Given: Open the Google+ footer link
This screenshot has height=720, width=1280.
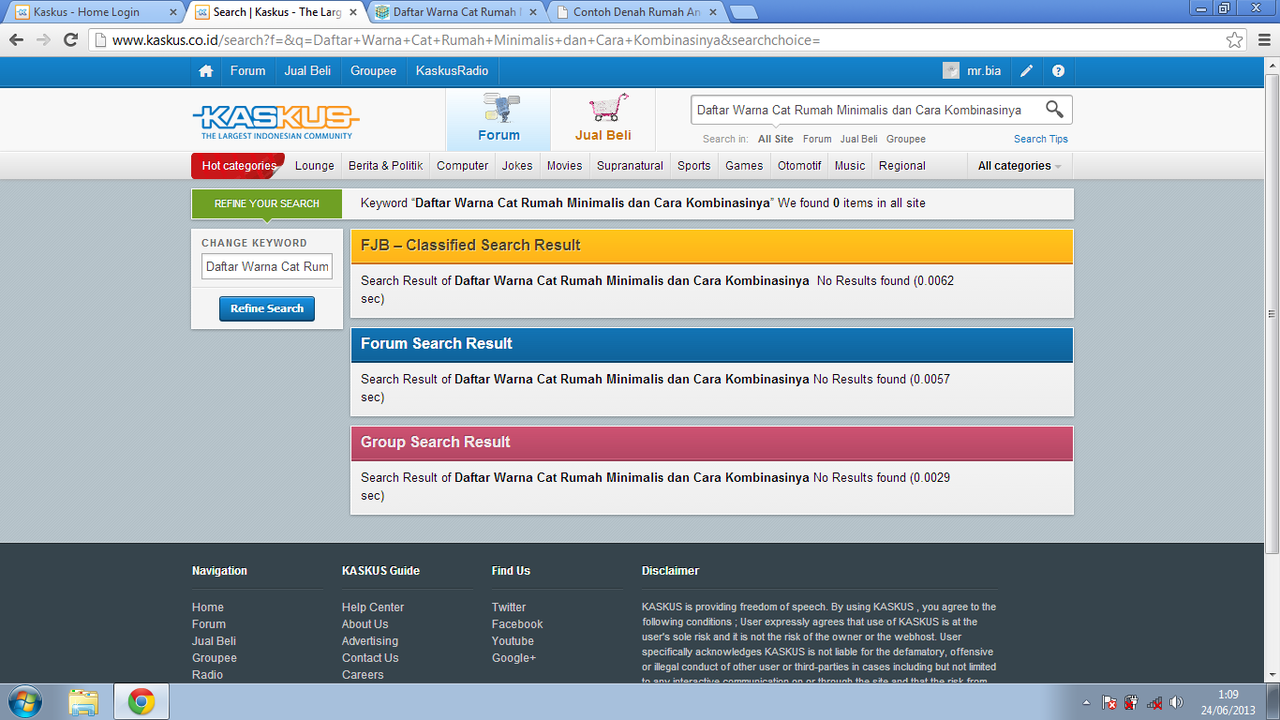Looking at the screenshot, I should (x=514, y=658).
